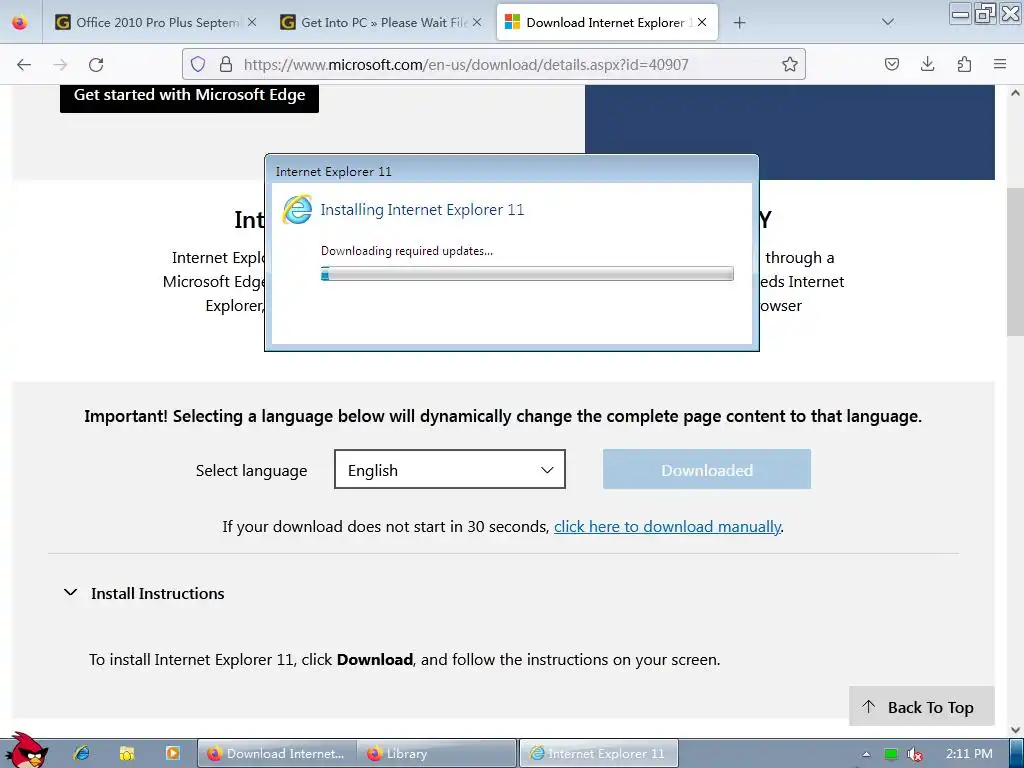Restore down the Firefox window
Image resolution: width=1024 pixels, height=768 pixels.
point(985,13)
